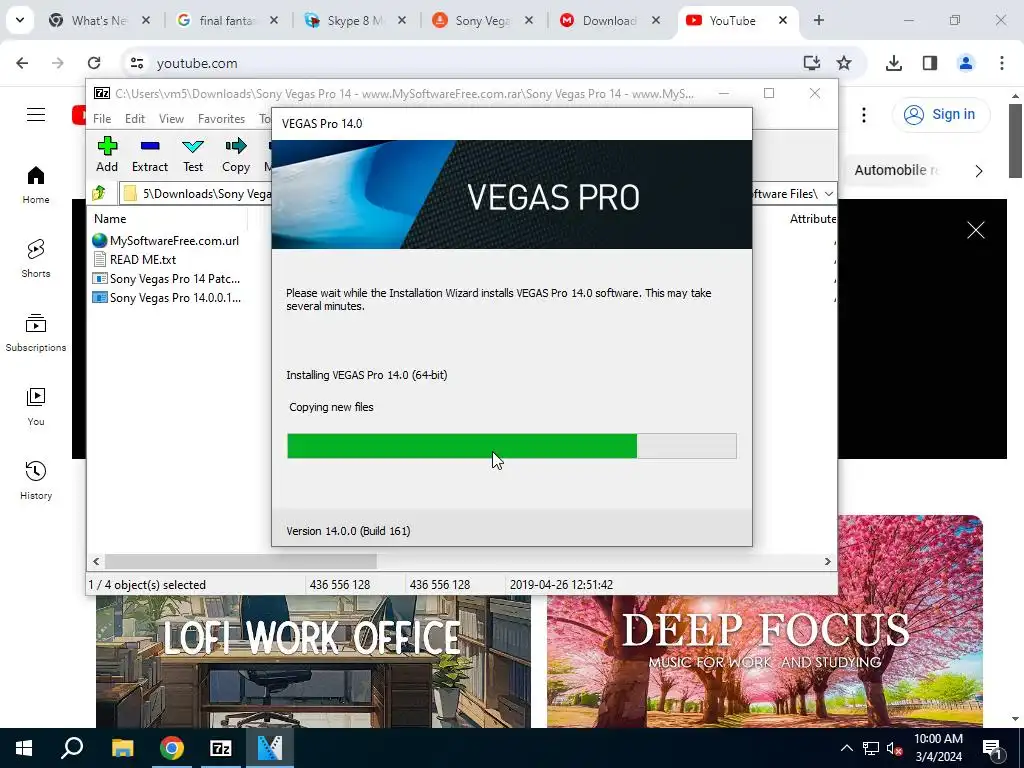Sort 7-Zip list by Name column

tap(167, 219)
